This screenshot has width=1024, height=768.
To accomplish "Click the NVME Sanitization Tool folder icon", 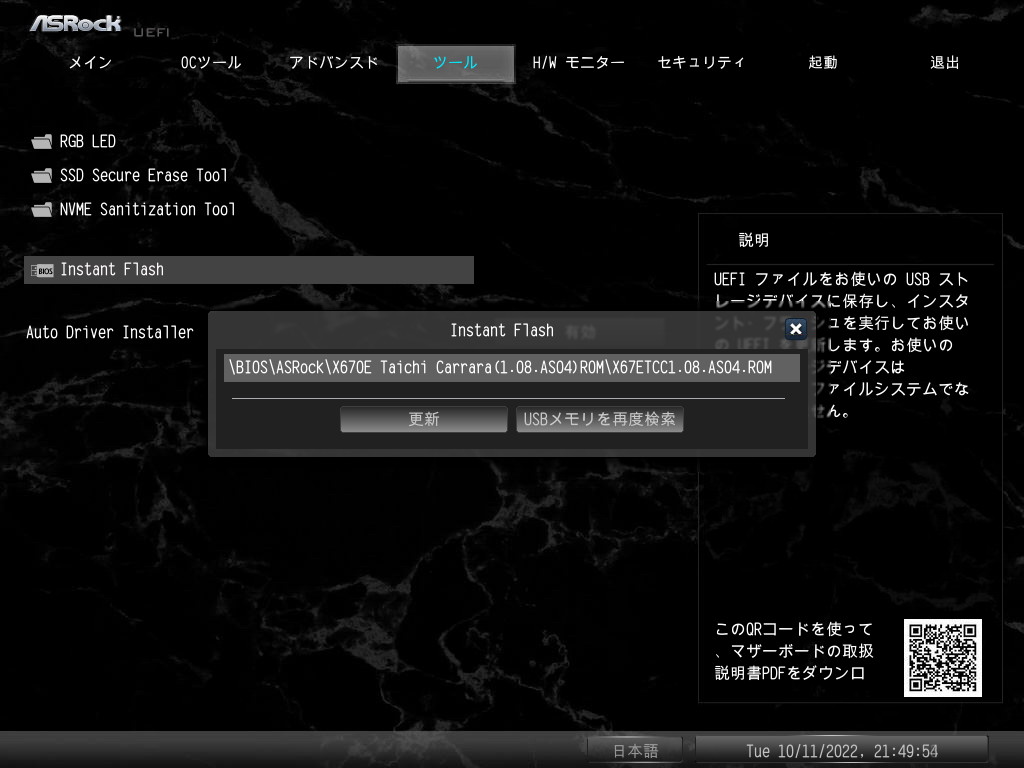I will click(42, 210).
